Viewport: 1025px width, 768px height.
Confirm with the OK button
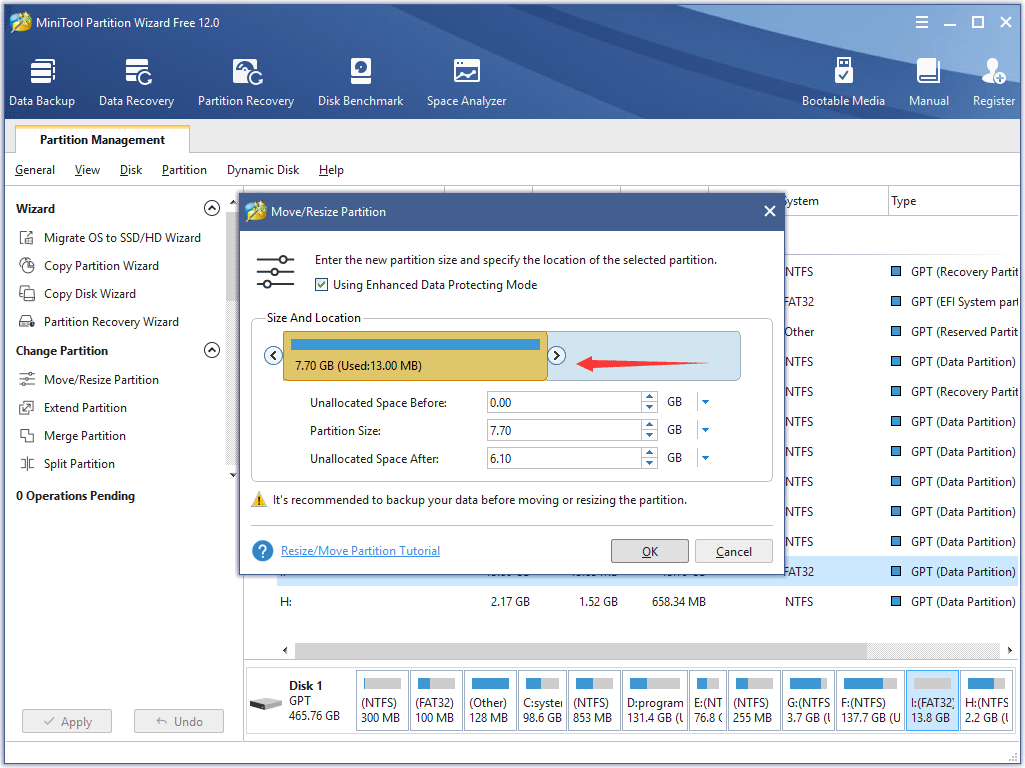coord(650,552)
